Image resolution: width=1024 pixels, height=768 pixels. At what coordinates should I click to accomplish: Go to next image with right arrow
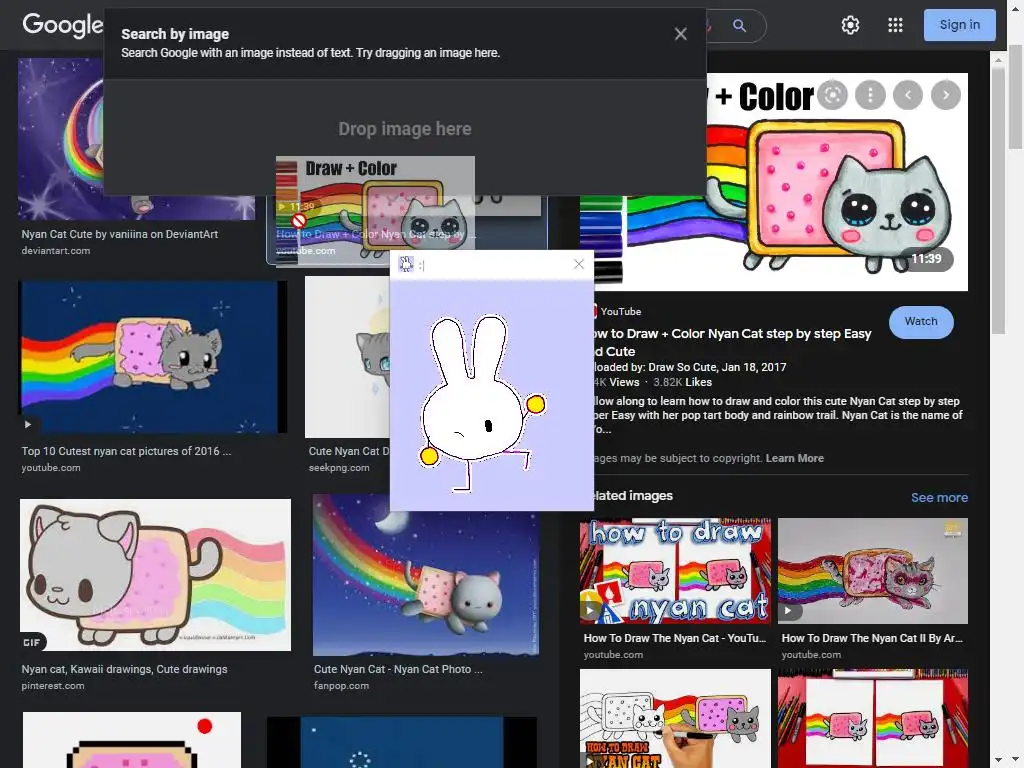[x=946, y=95]
